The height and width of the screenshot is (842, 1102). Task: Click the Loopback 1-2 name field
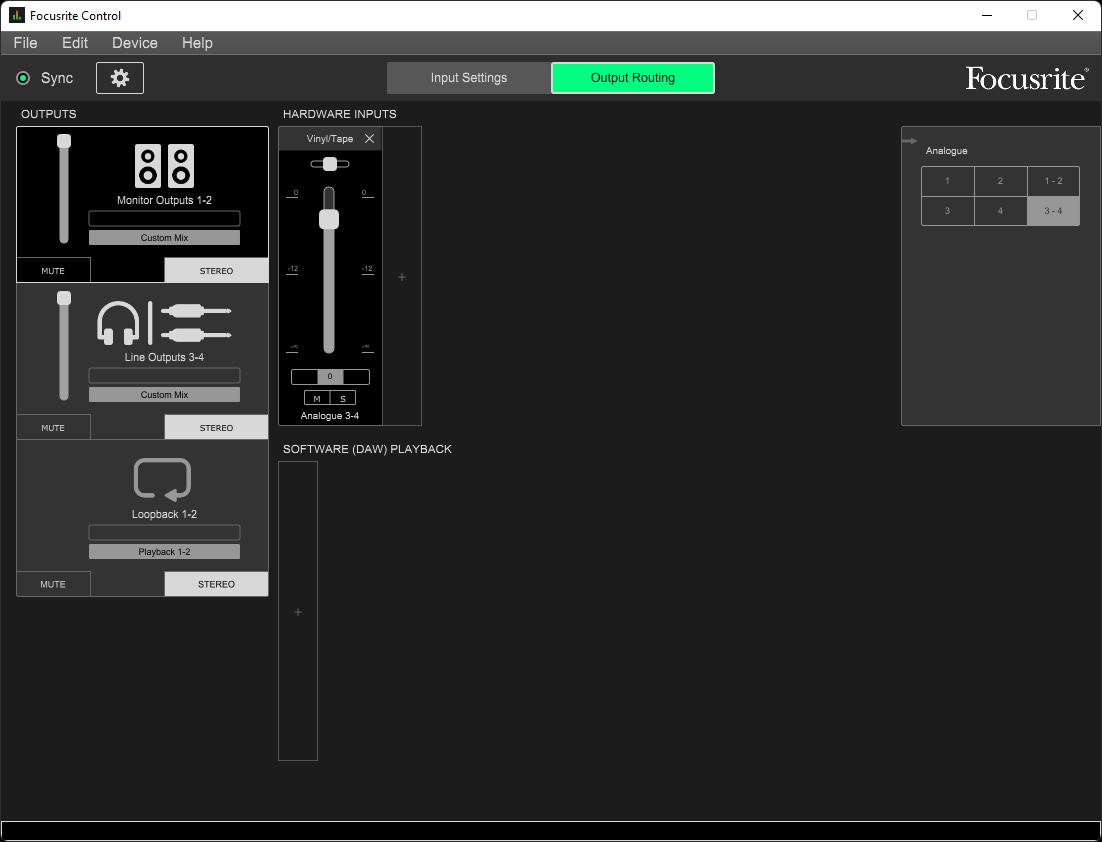tap(164, 532)
